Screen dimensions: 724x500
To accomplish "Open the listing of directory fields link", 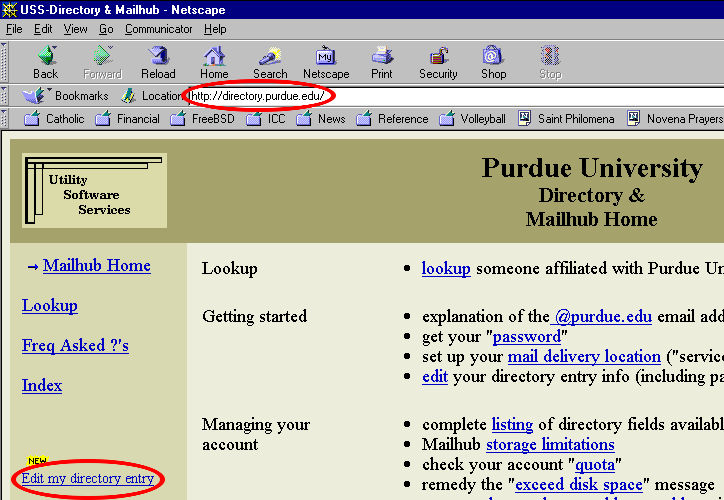I will click(512, 424).
